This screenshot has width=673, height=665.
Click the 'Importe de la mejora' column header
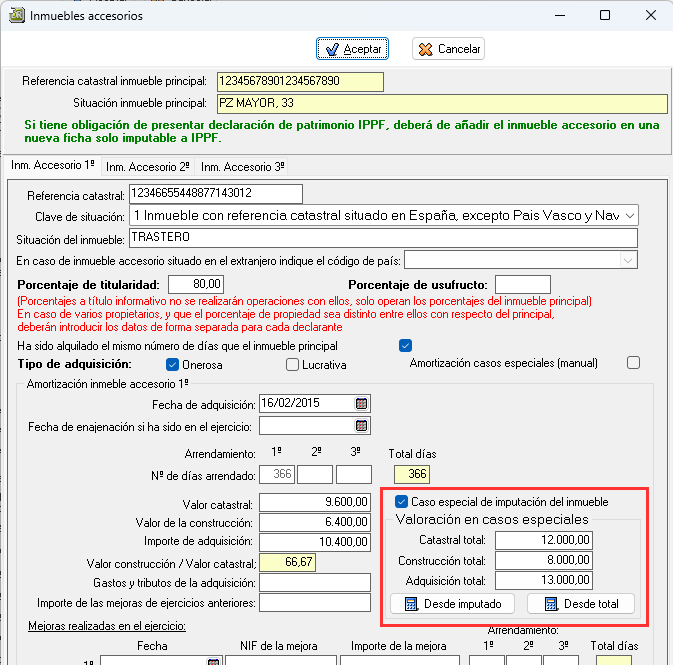click(x=398, y=646)
